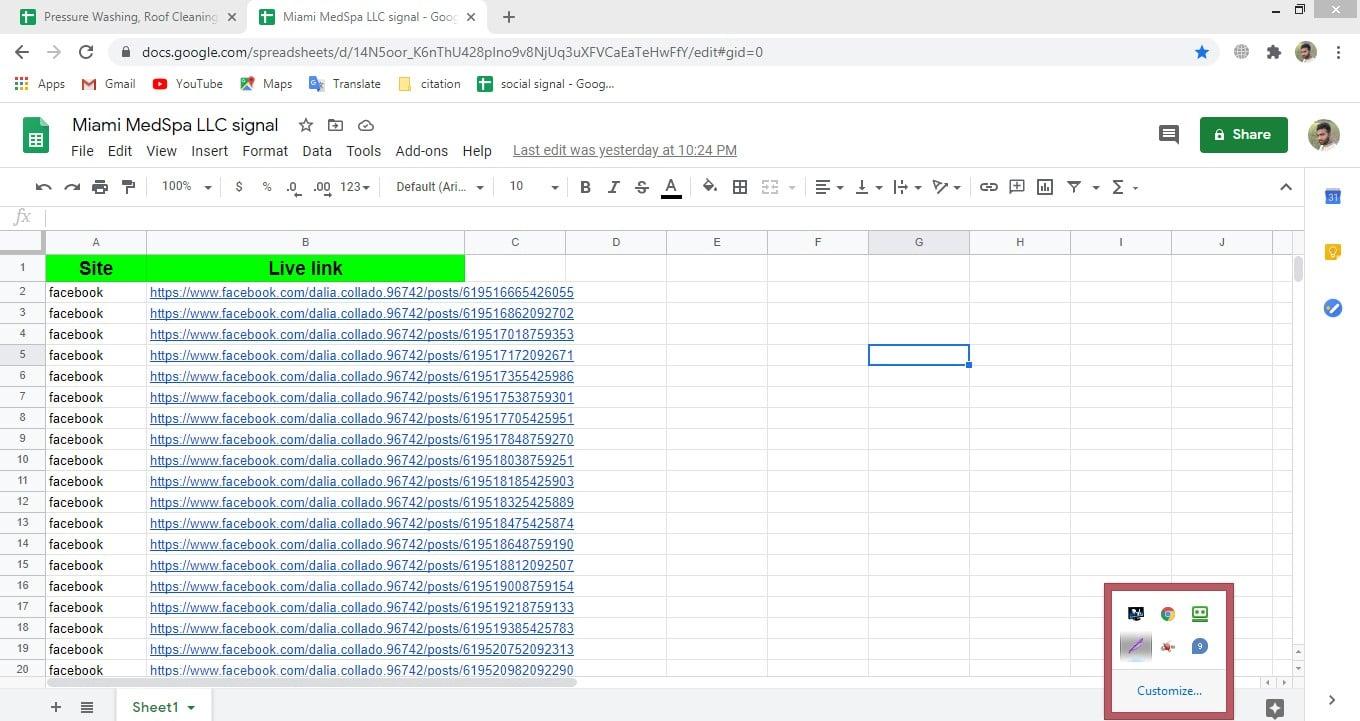Screen dimensions: 1360x721
Task: Click the Print icon
Action: (100, 187)
